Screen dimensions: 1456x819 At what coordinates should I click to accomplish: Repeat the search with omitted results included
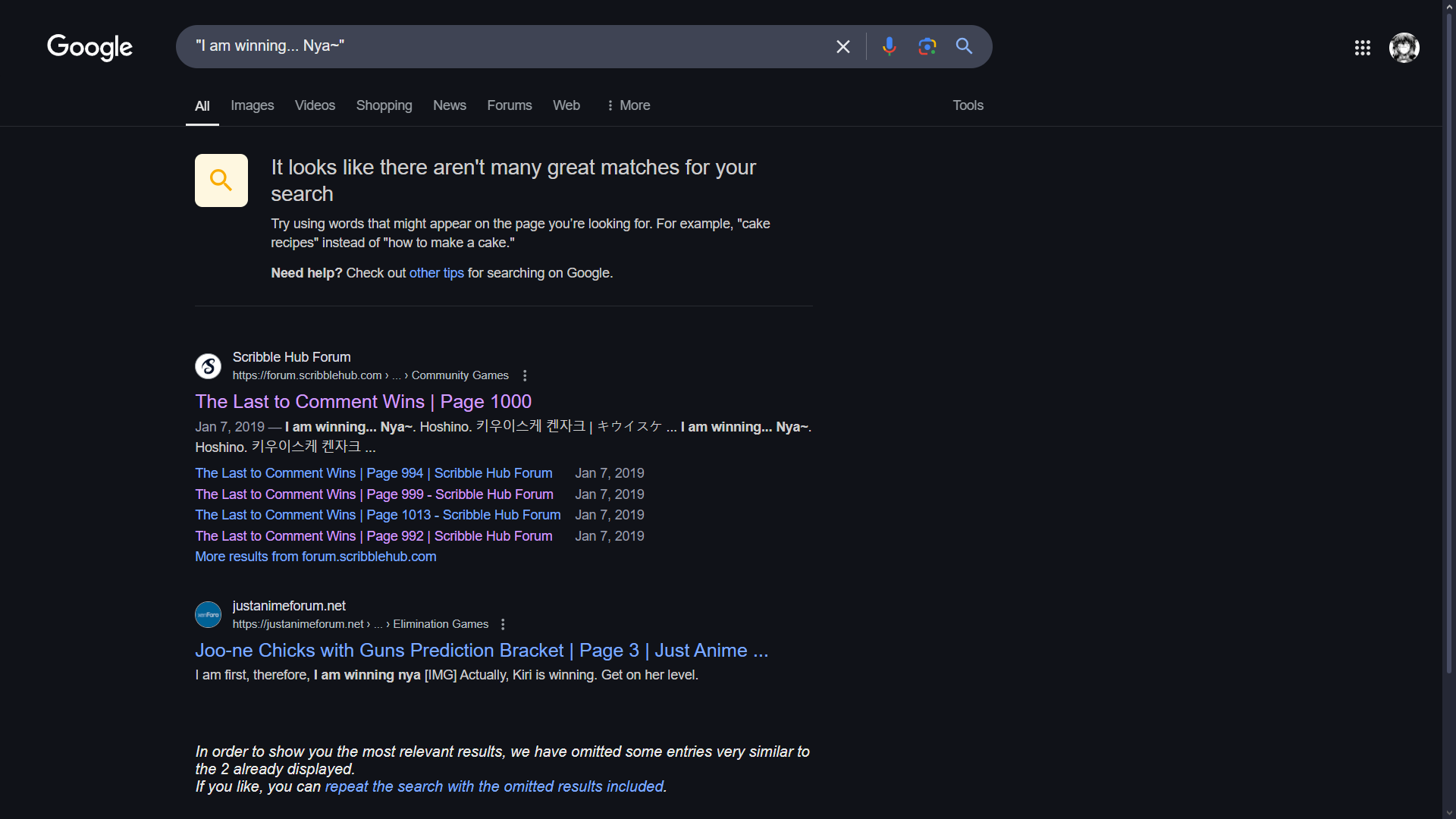pos(494,786)
